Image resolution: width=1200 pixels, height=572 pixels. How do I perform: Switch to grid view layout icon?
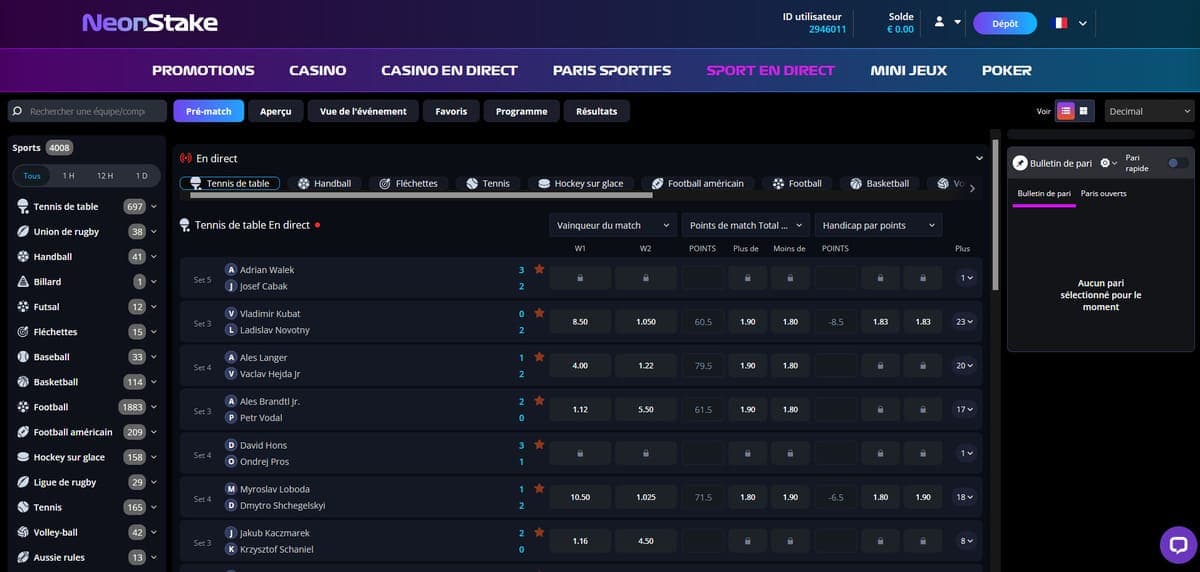coord(1084,111)
